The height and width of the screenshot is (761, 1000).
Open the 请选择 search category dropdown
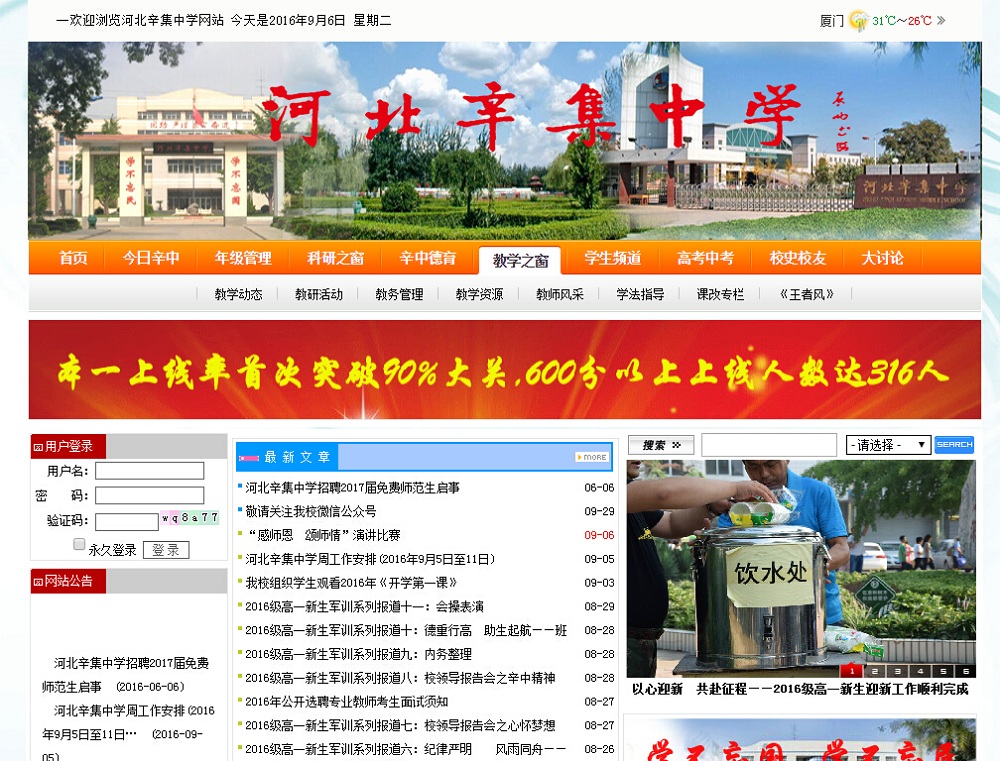tap(888, 445)
